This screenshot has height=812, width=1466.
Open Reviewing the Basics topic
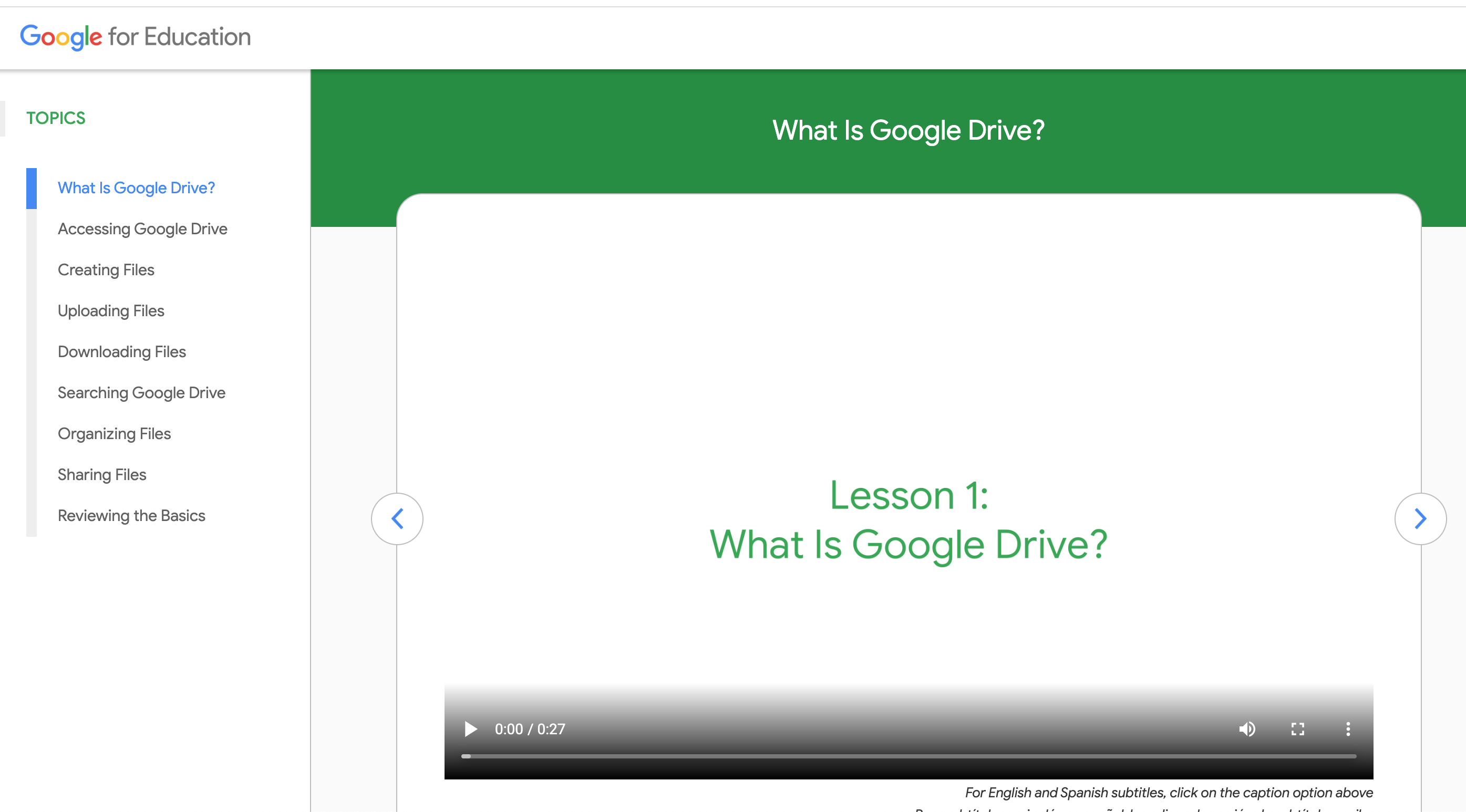(x=131, y=516)
